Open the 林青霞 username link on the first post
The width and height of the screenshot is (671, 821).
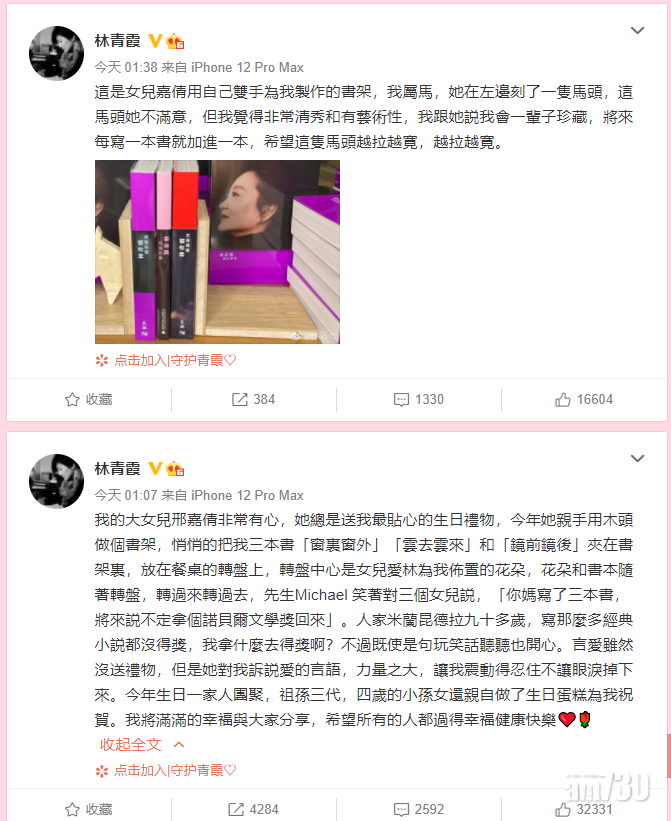click(x=118, y=41)
